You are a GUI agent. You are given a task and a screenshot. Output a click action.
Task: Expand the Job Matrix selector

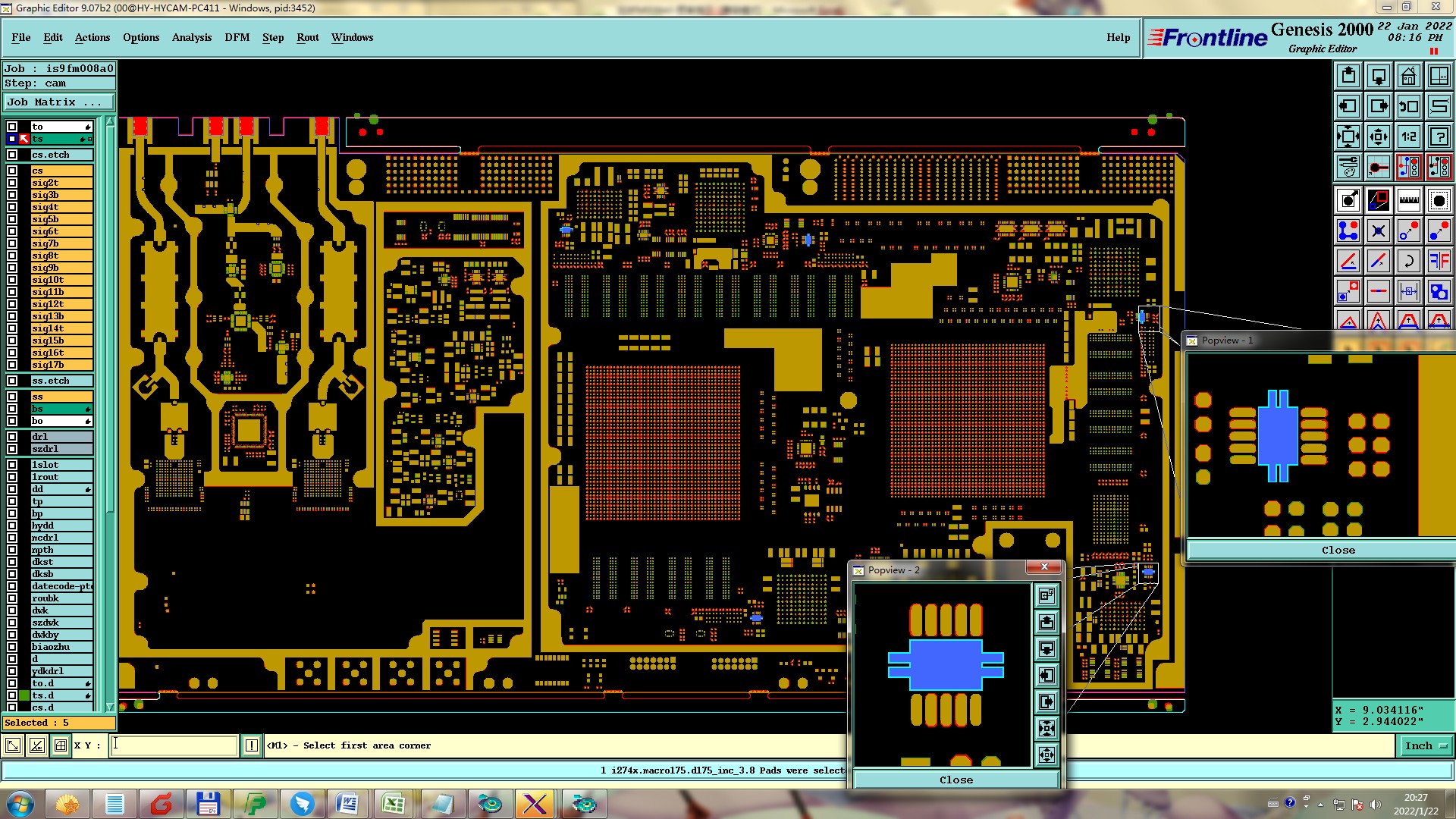[59, 102]
